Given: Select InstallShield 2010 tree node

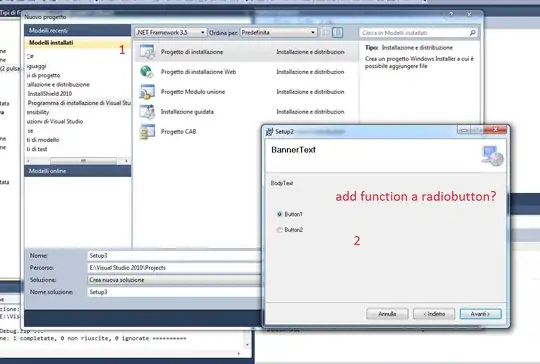Looking at the screenshot, I should 50,94.
